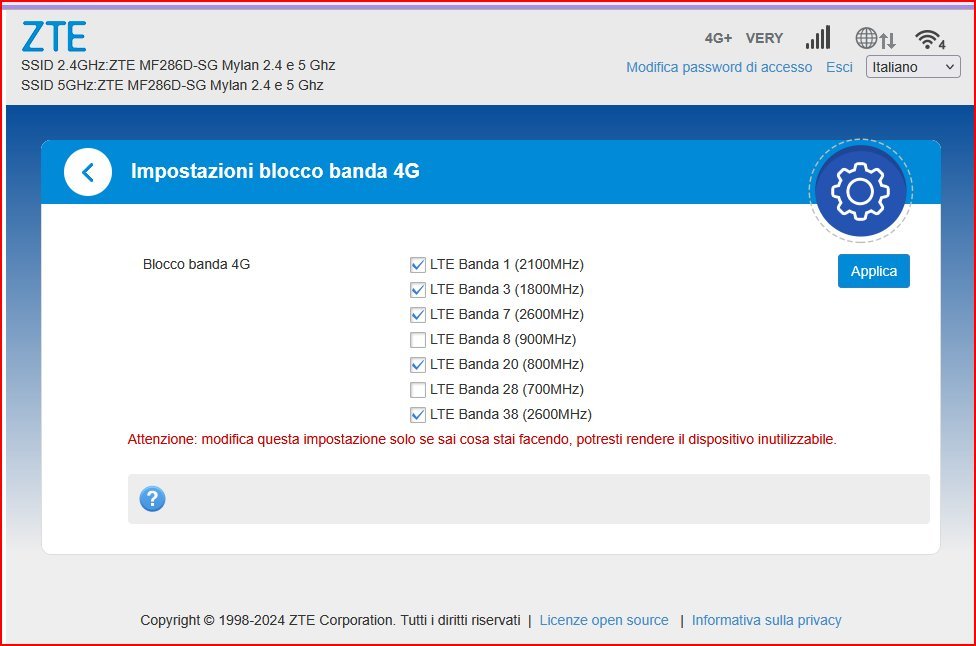Image resolution: width=976 pixels, height=646 pixels.
Task: Open Modifica password di accesso link
Action: pos(719,67)
